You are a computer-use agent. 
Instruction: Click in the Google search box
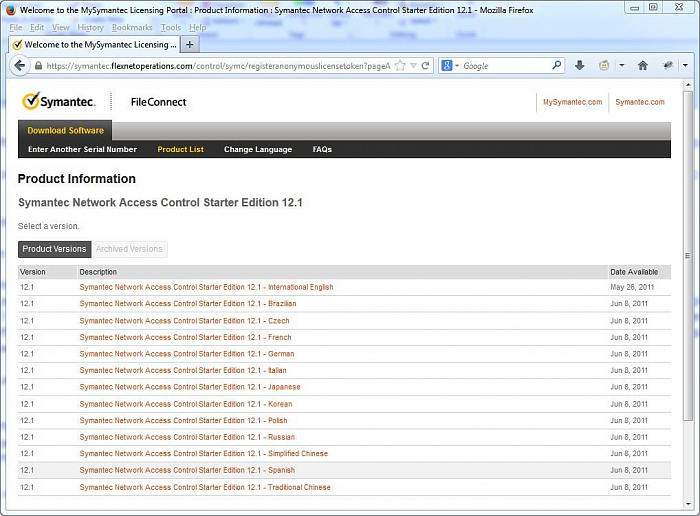point(507,66)
